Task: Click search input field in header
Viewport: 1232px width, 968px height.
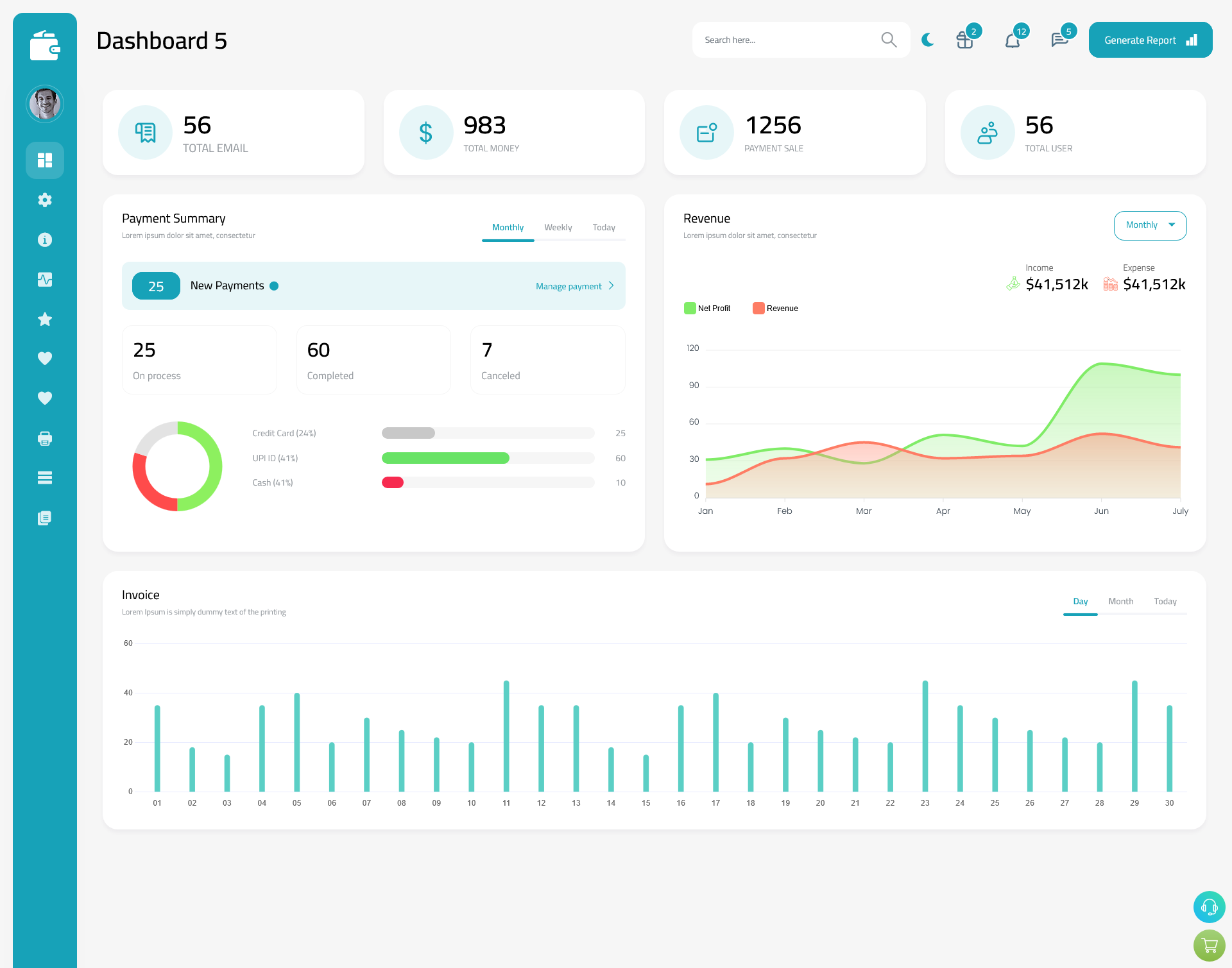Action: pyautogui.click(x=790, y=39)
